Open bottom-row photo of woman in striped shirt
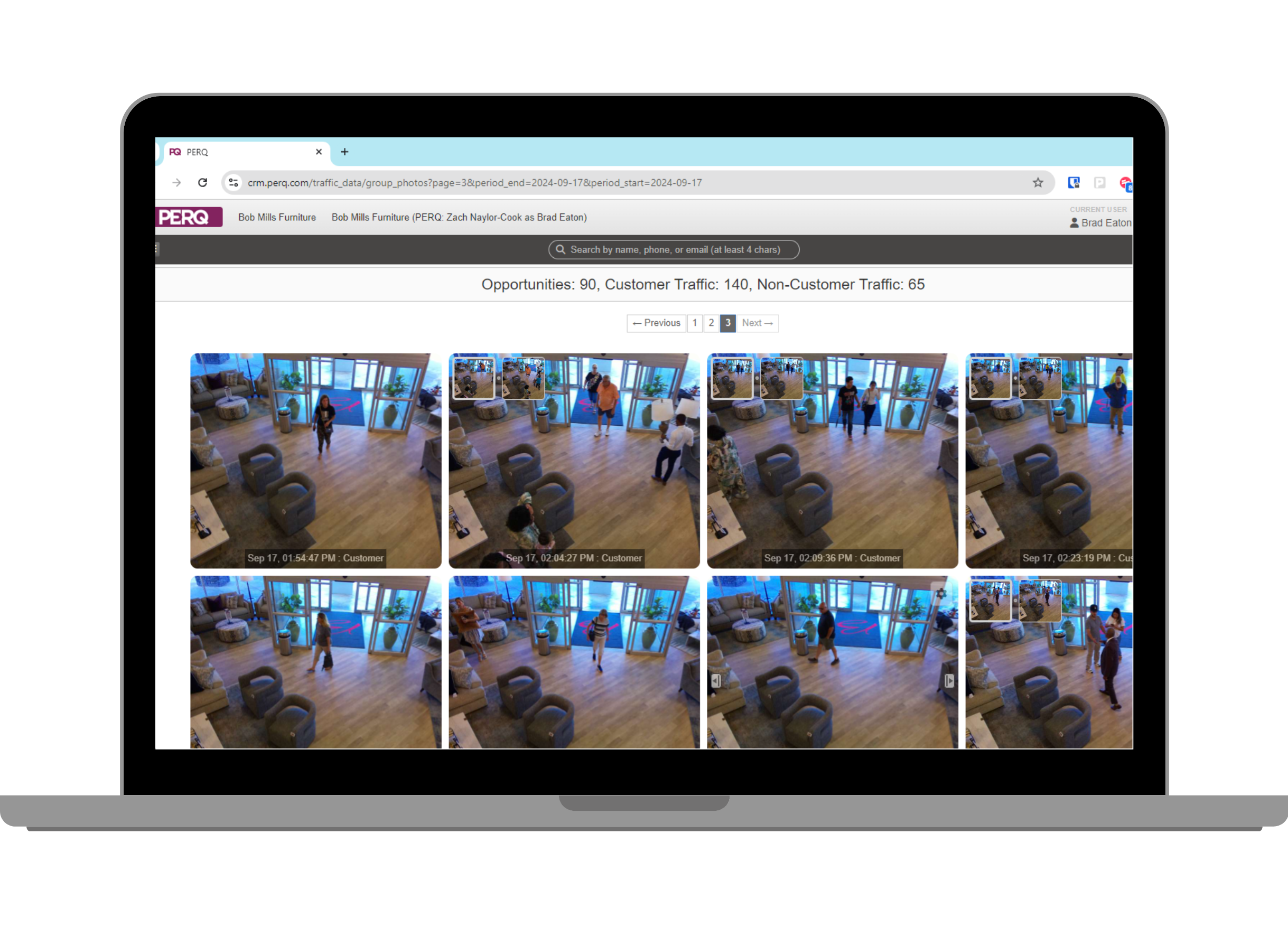Screen dimensions: 1288x927 pos(574,662)
